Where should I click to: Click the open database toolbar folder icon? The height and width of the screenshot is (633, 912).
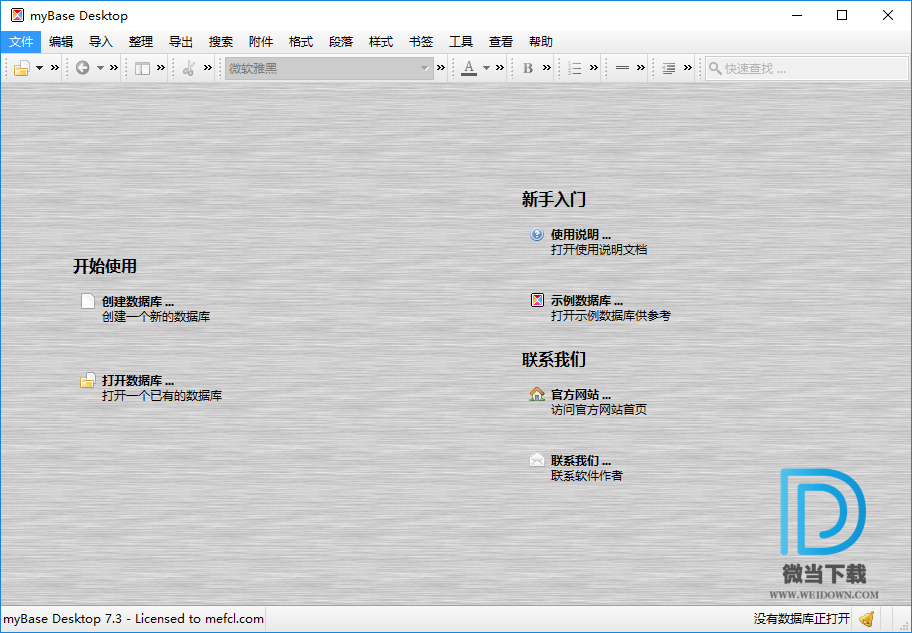[x=22, y=68]
